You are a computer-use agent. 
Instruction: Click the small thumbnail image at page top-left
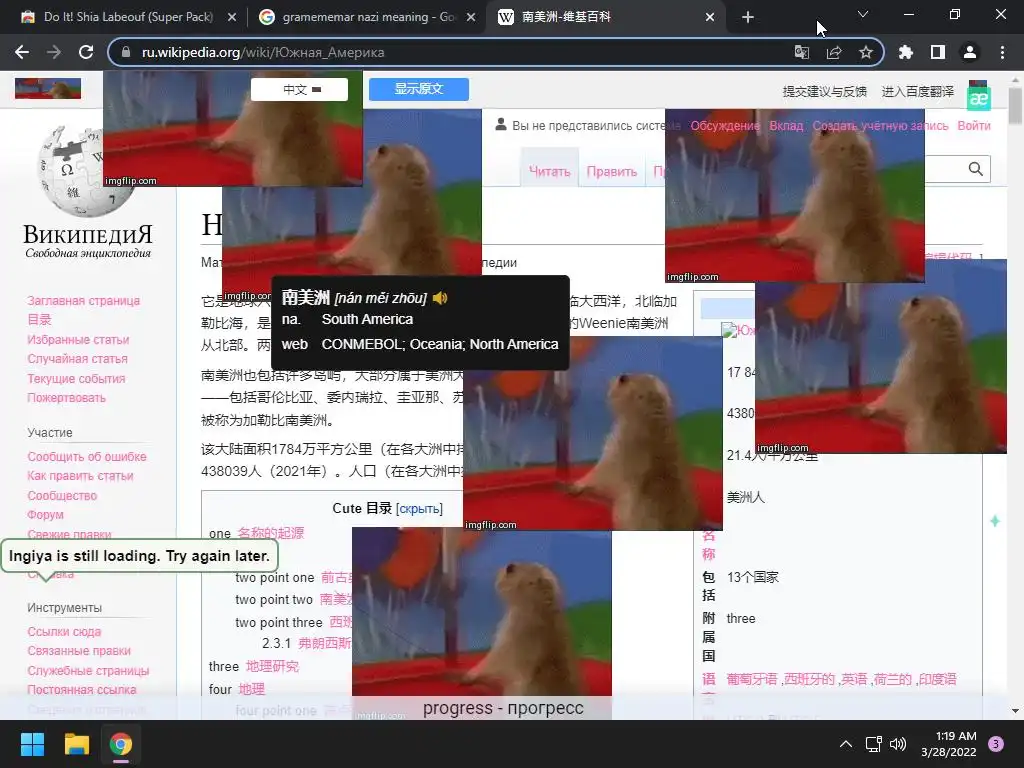click(x=48, y=88)
